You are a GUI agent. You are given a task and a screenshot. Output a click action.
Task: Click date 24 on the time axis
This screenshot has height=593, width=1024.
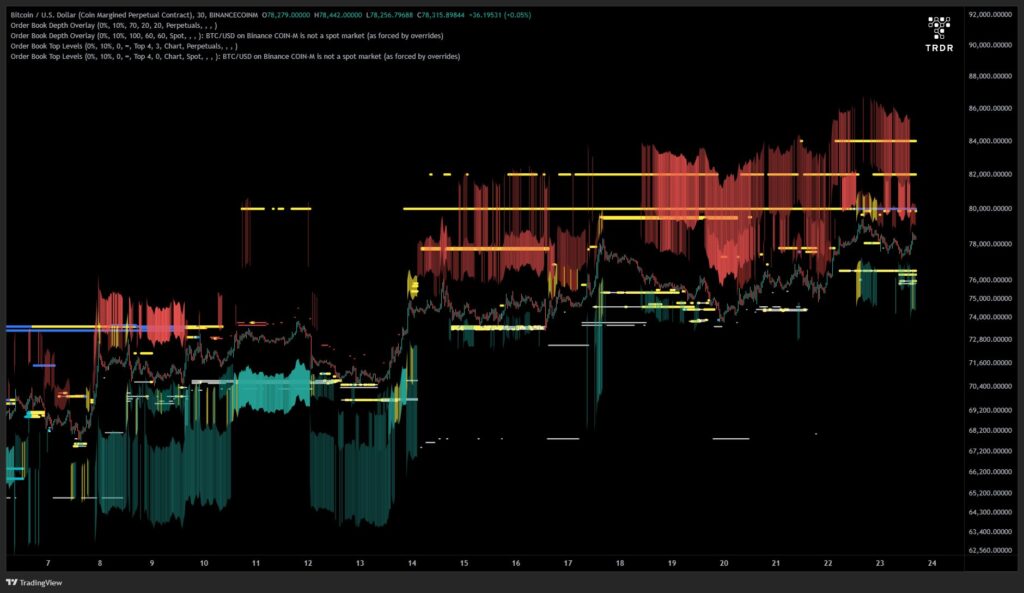tap(932, 563)
